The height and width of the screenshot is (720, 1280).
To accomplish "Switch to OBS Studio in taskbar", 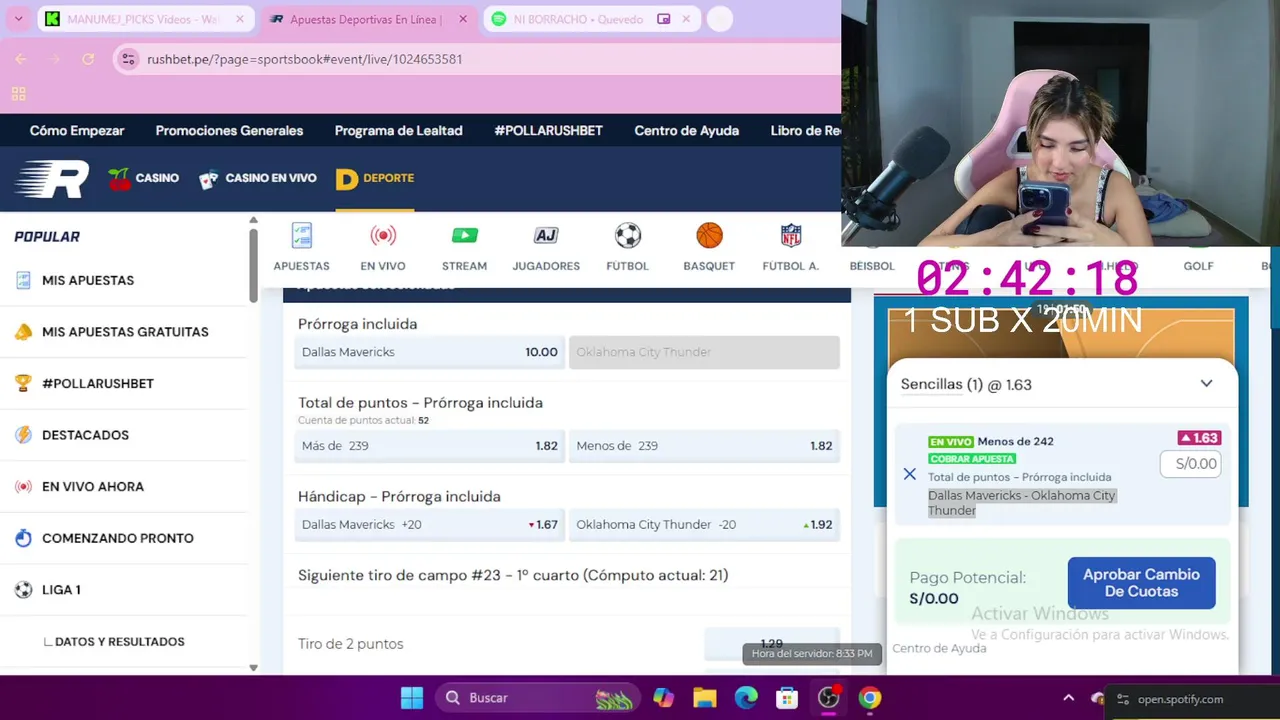I will click(x=829, y=698).
